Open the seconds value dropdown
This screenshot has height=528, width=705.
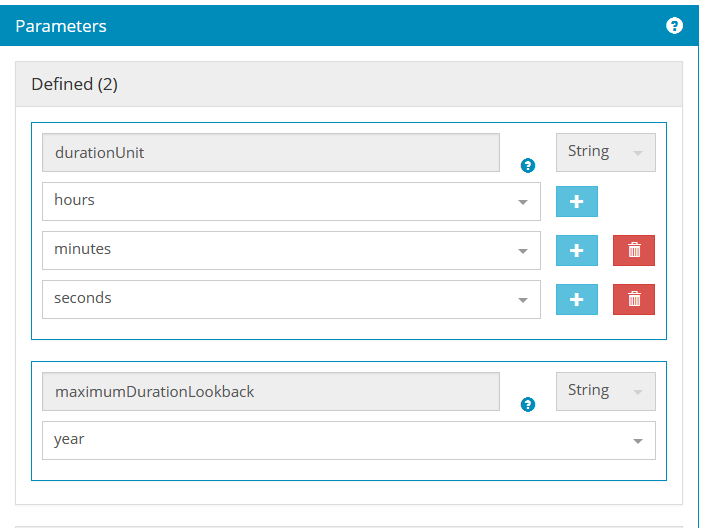(x=290, y=299)
